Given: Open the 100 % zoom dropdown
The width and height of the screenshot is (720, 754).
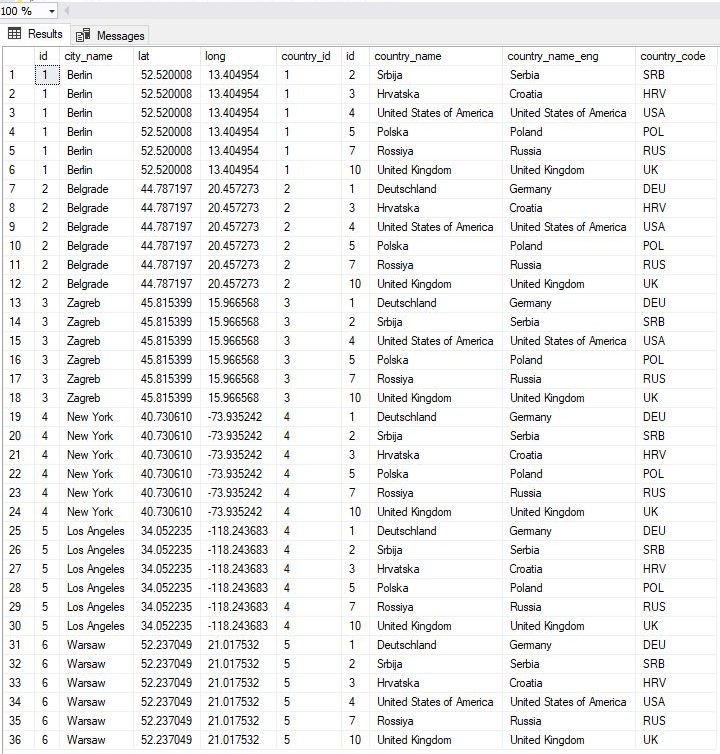Looking at the screenshot, I should pos(51,11).
